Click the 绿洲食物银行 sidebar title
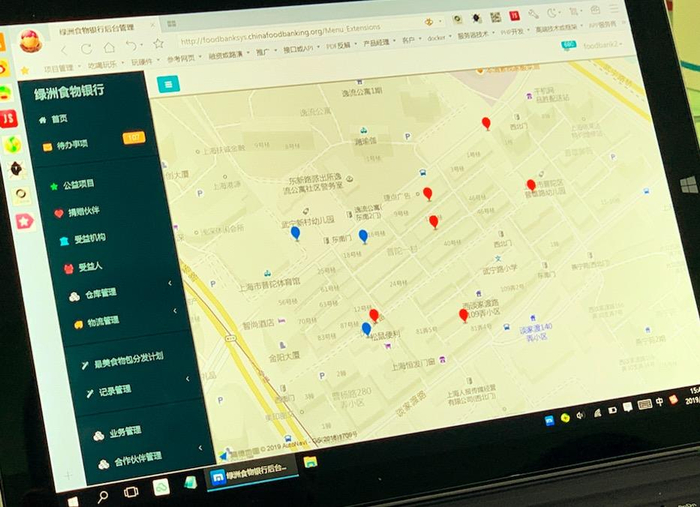 click(x=69, y=92)
